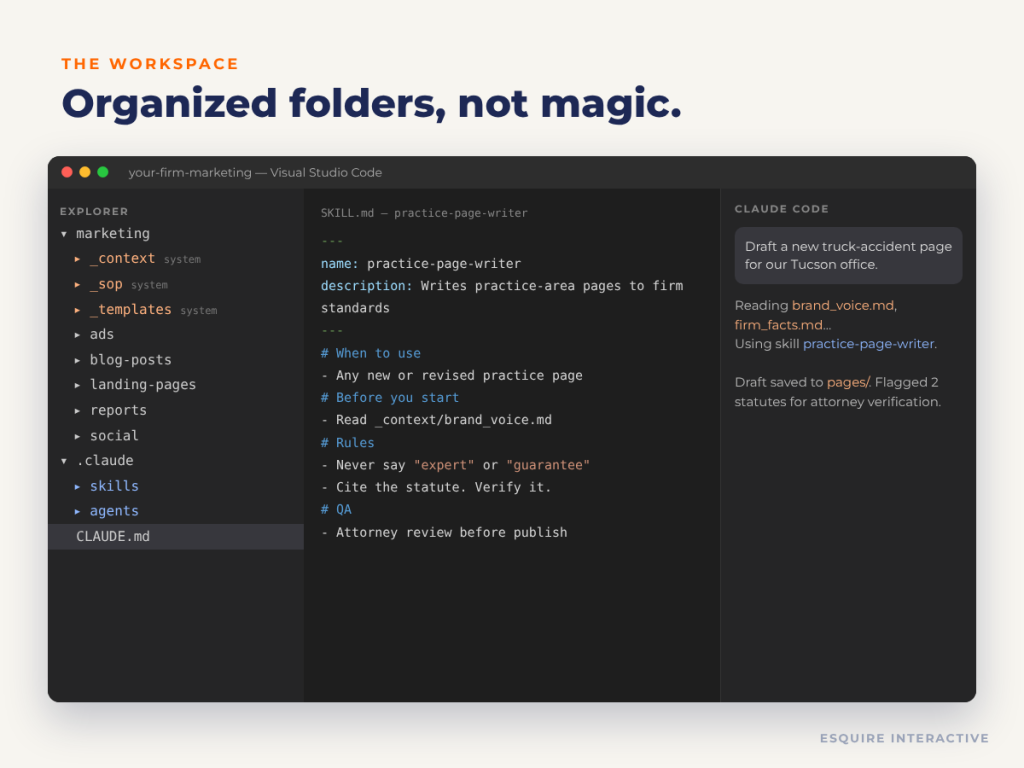Click the '# Rules' heading
1024x768 pixels.
(347, 443)
